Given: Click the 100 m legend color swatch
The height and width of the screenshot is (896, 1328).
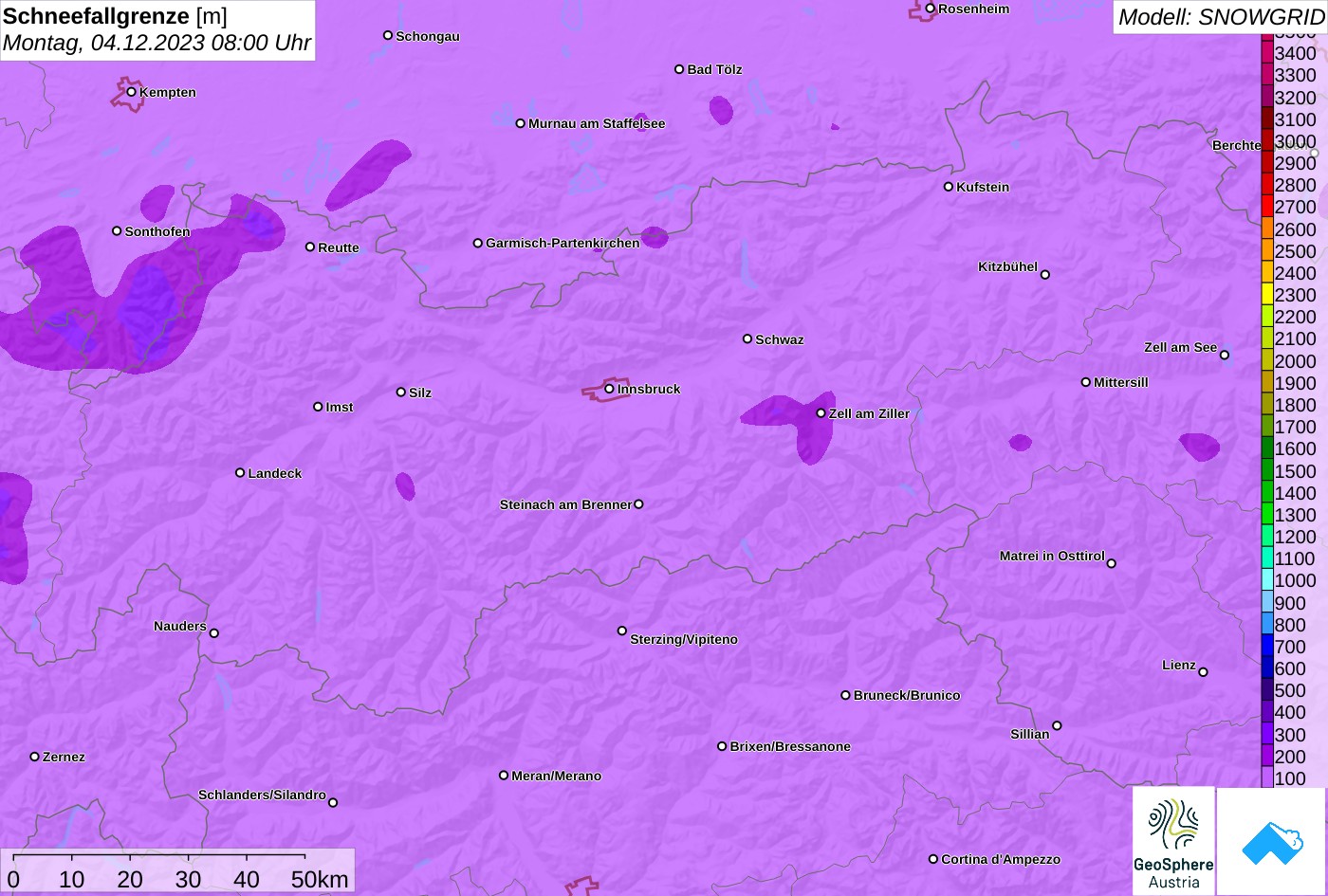Looking at the screenshot, I should coord(1266,777).
